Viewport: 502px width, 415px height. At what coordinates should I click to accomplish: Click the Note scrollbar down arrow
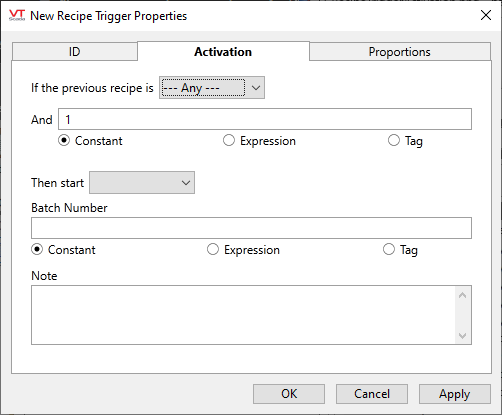[x=462, y=335]
